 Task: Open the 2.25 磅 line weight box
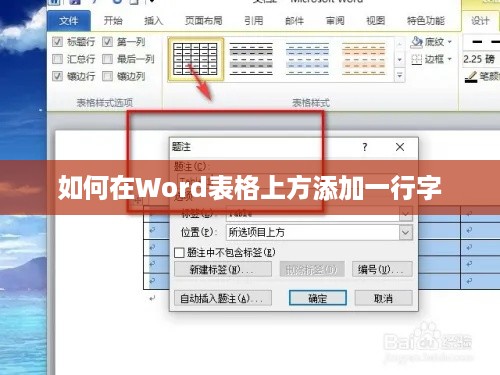click(x=481, y=59)
